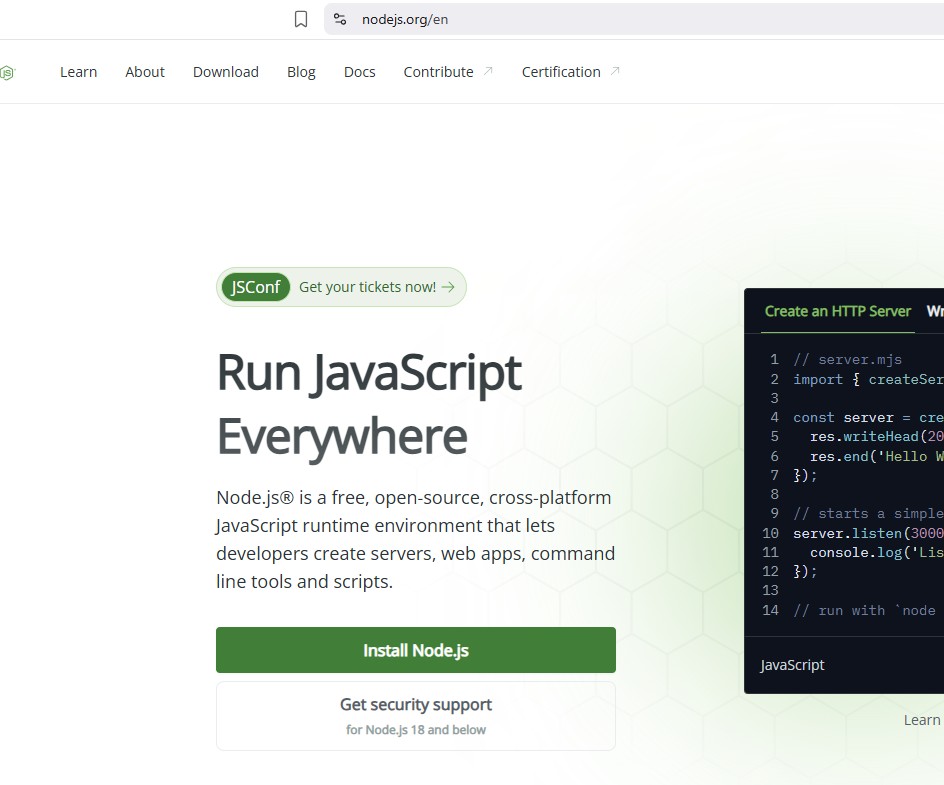Open site information icon beside the URL
The width and height of the screenshot is (944, 785).
pyautogui.click(x=340, y=19)
